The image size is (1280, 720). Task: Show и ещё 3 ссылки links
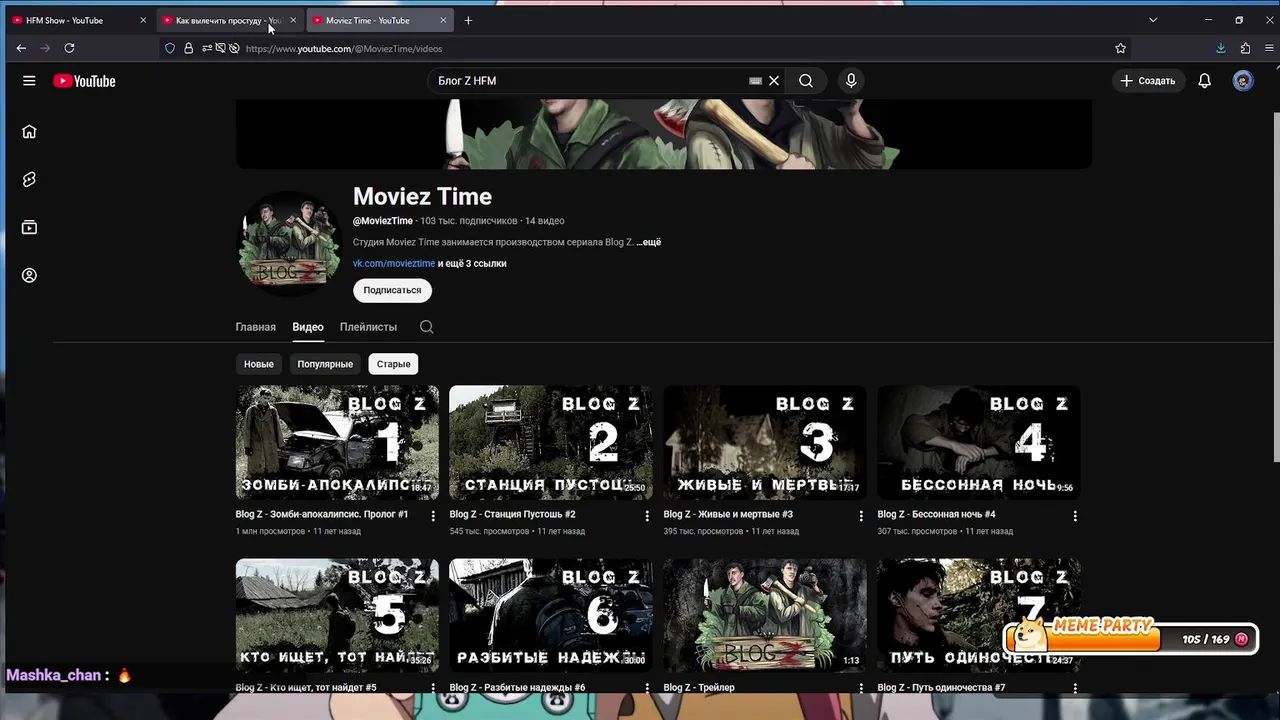[x=472, y=264]
